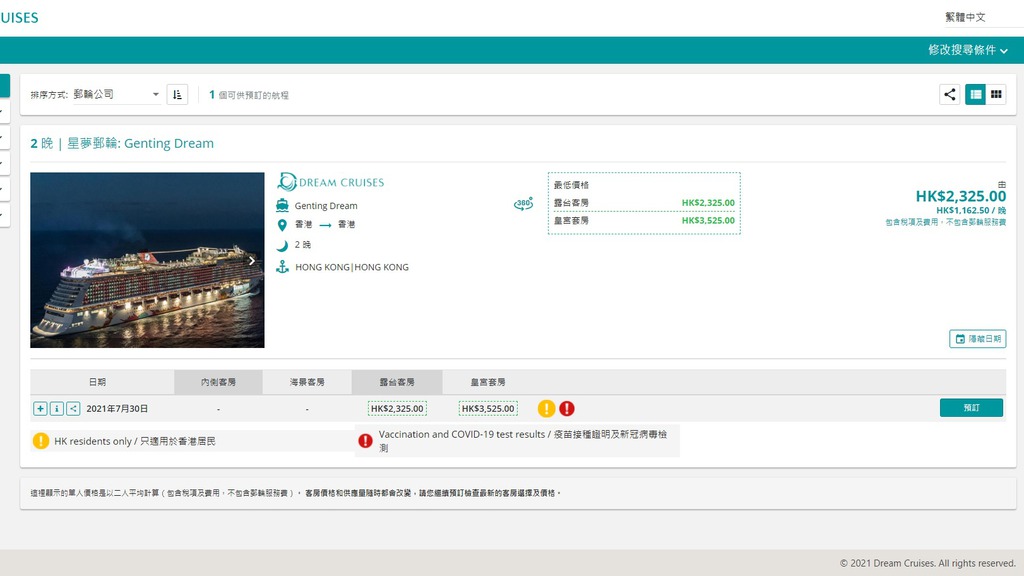The image size is (1024, 576).
Task: Select the 海景客房 cabin column header
Action: pos(307,382)
